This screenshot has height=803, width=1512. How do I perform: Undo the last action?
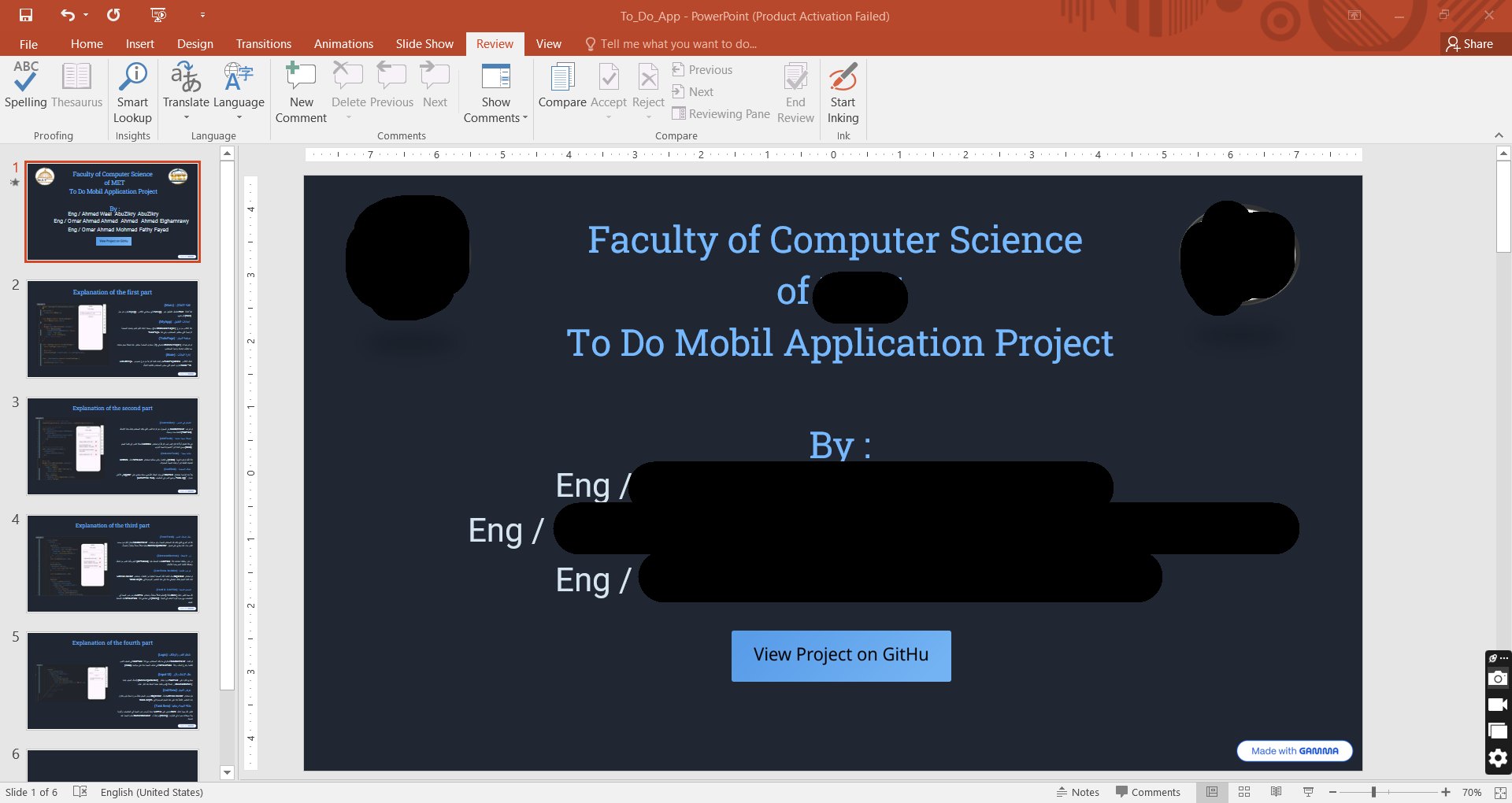68,15
